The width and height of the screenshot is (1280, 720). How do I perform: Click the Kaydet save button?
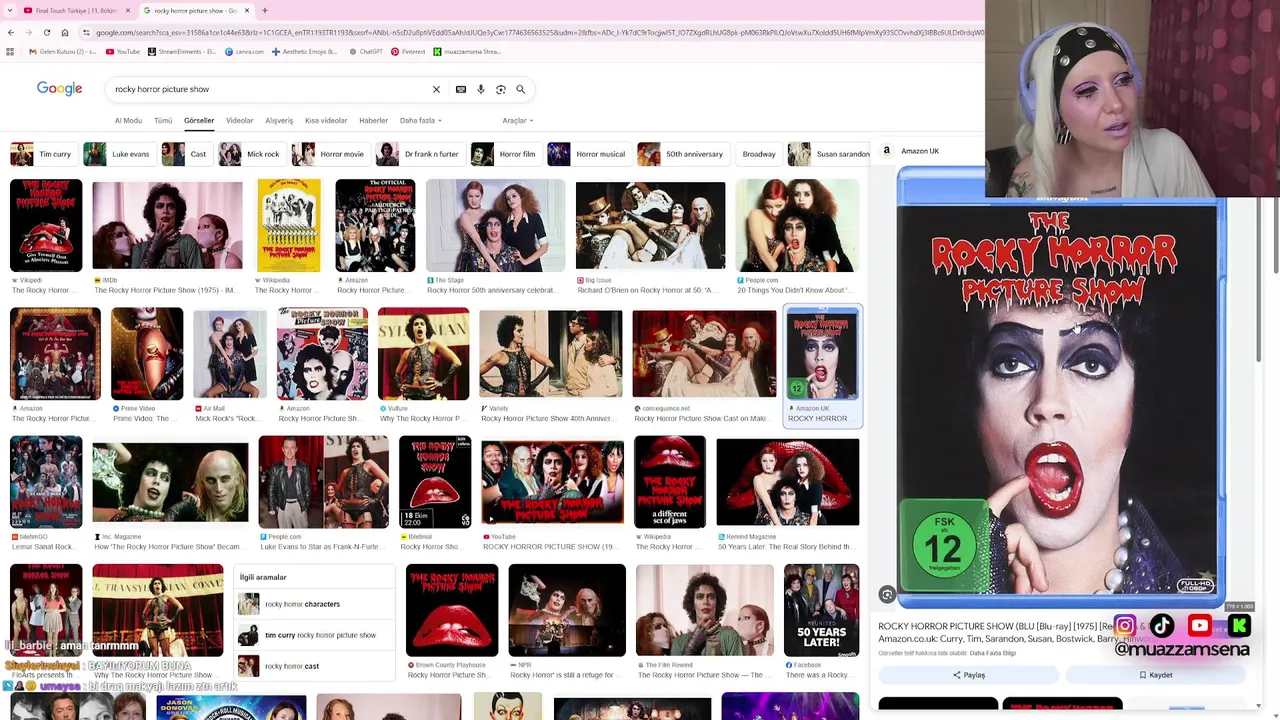tap(1155, 675)
